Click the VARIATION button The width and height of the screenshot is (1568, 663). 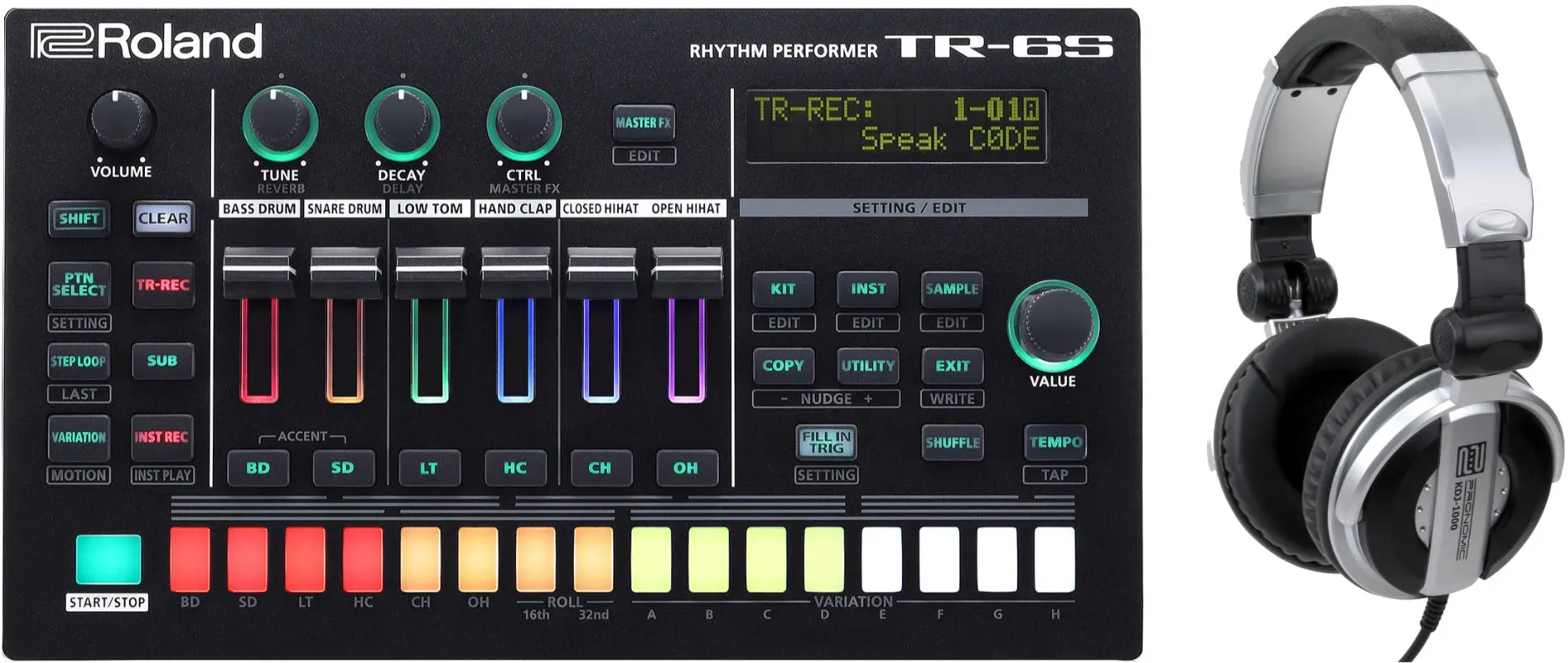coord(79,438)
